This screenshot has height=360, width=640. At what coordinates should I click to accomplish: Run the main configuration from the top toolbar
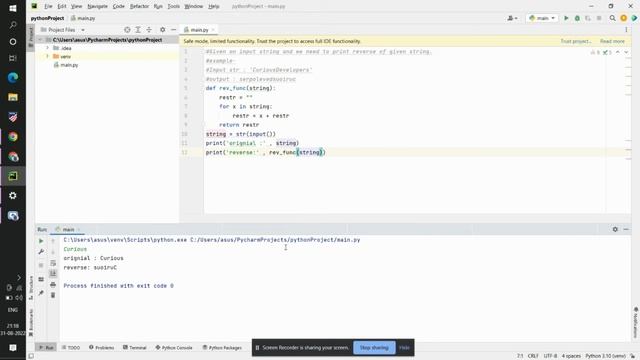tap(566, 18)
